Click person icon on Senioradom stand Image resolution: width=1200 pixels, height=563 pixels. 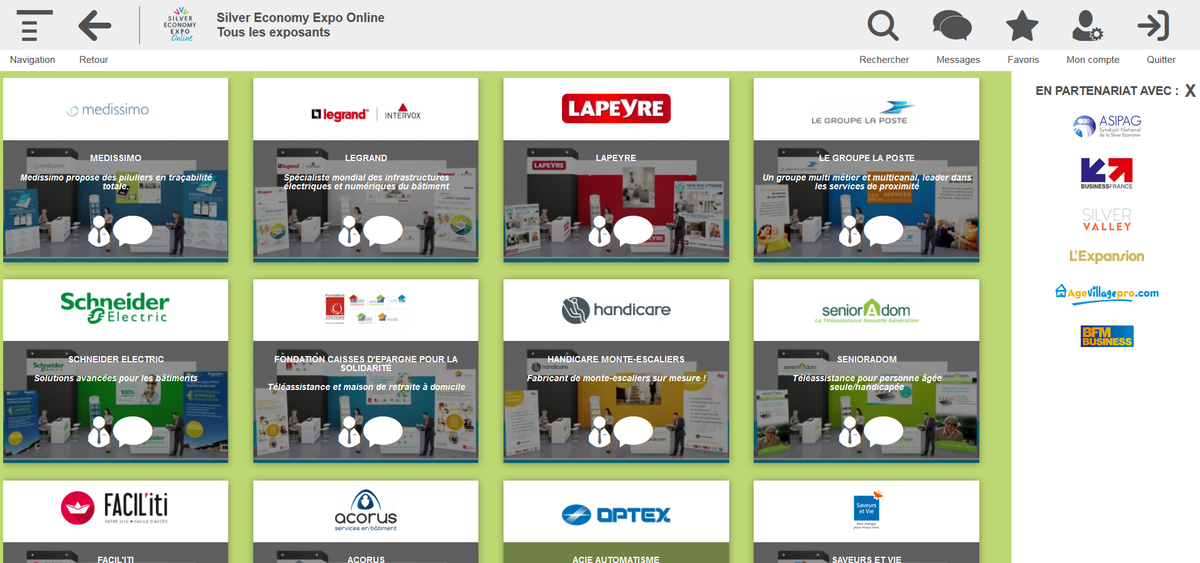tap(849, 432)
